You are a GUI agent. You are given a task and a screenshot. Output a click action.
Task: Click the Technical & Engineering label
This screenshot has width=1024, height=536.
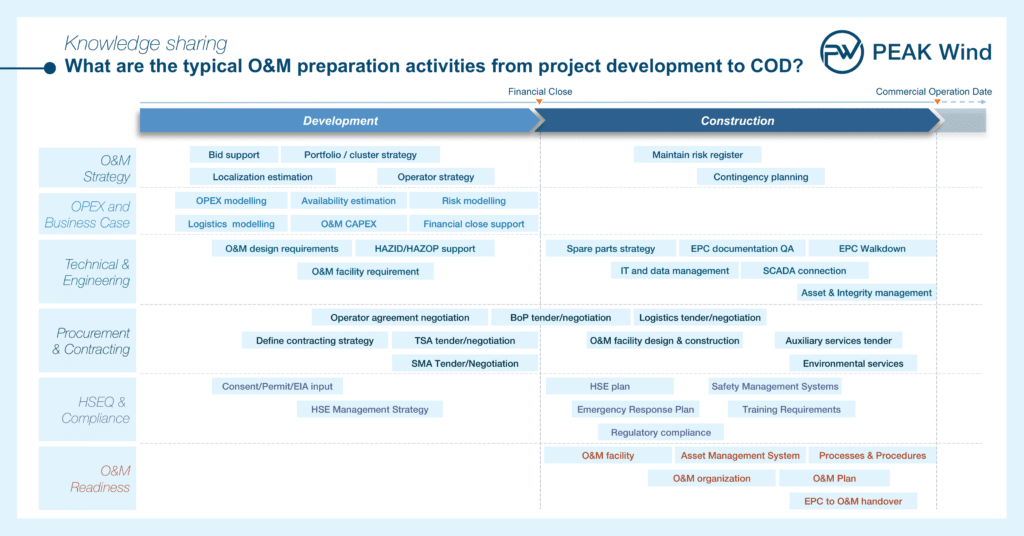tap(88, 272)
